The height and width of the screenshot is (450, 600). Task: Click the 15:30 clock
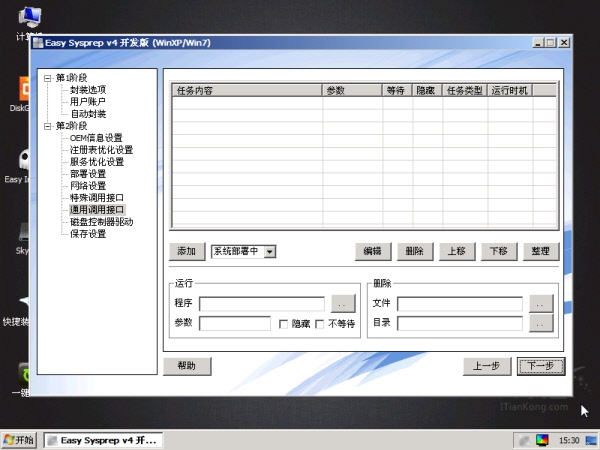[x=569, y=441]
